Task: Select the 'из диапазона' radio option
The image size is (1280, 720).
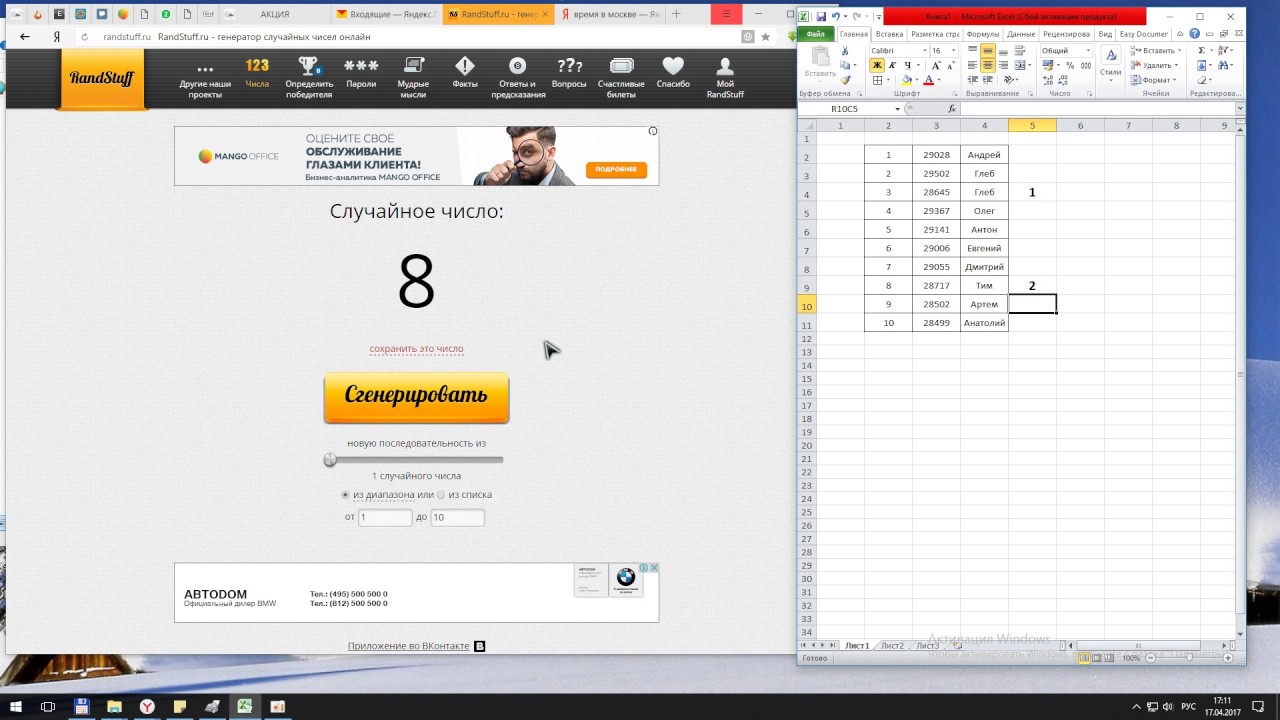Action: [x=345, y=494]
